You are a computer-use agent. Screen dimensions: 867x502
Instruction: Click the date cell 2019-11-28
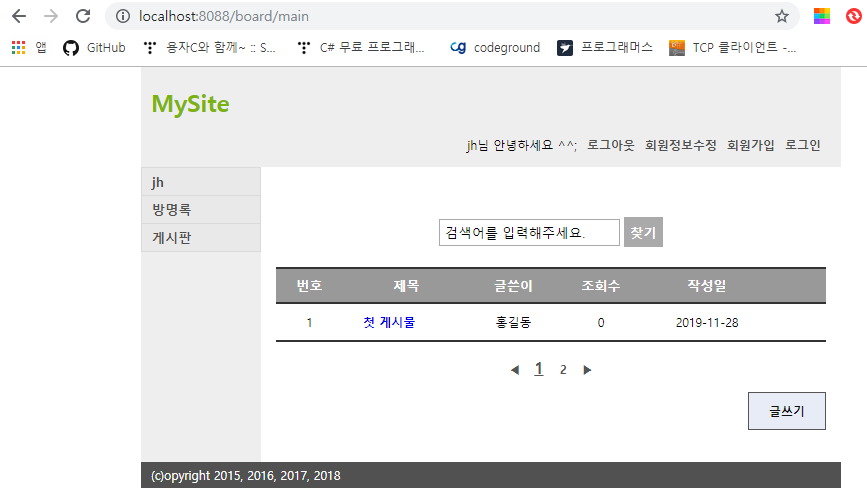[x=707, y=322]
